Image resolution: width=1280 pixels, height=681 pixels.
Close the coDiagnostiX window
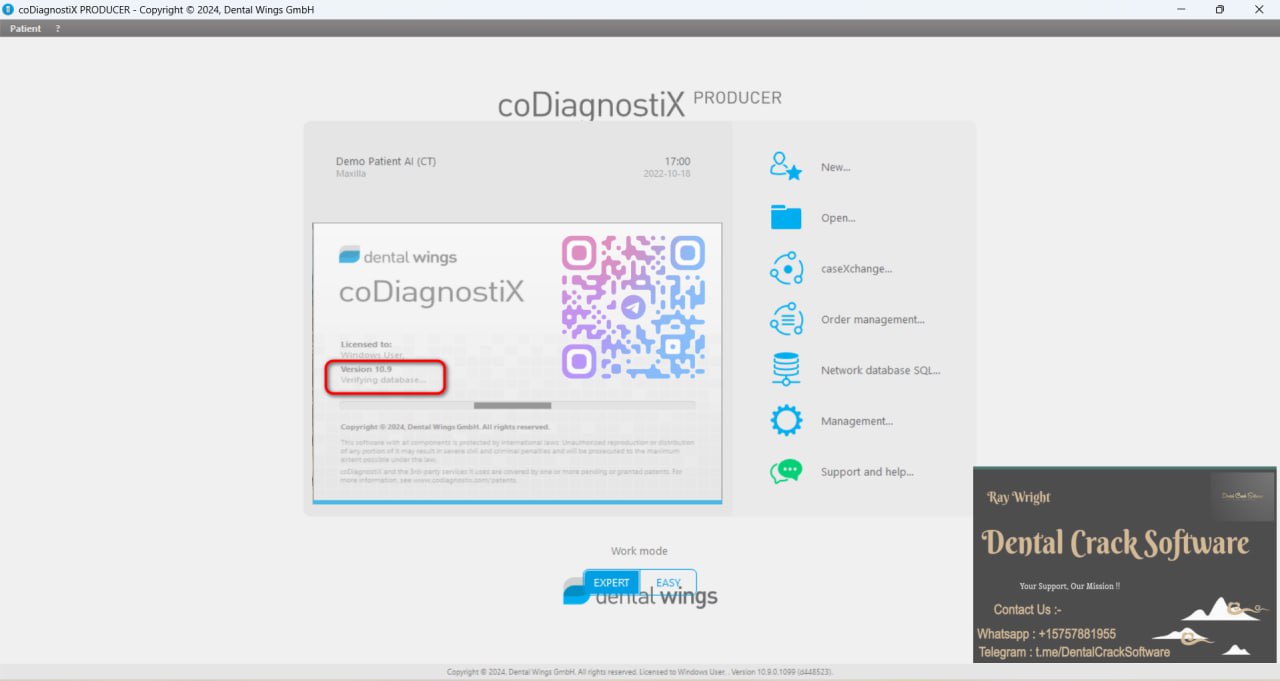pos(1258,9)
